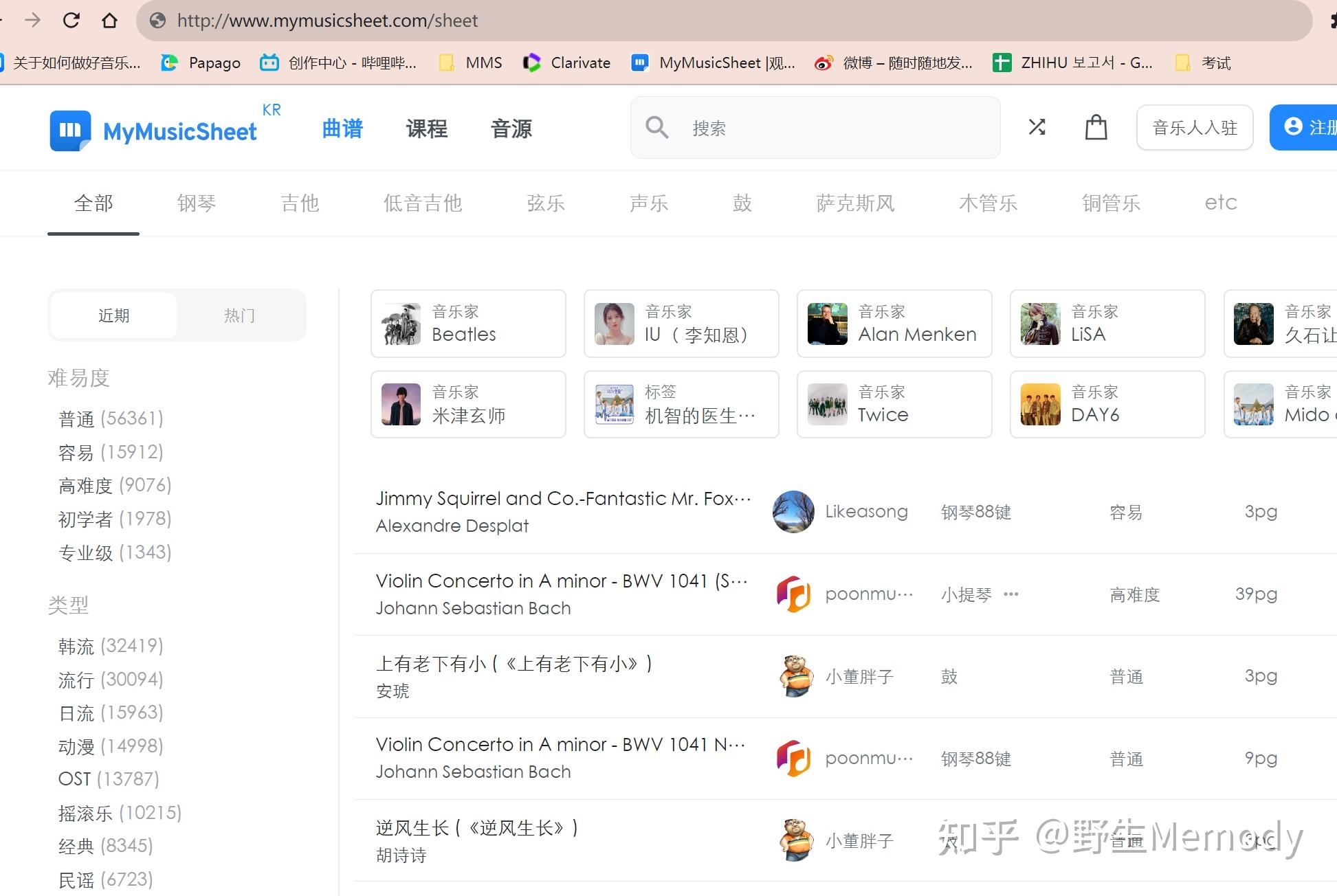The height and width of the screenshot is (896, 1337).
Task: Open the Papago bookmark
Action: tap(201, 63)
